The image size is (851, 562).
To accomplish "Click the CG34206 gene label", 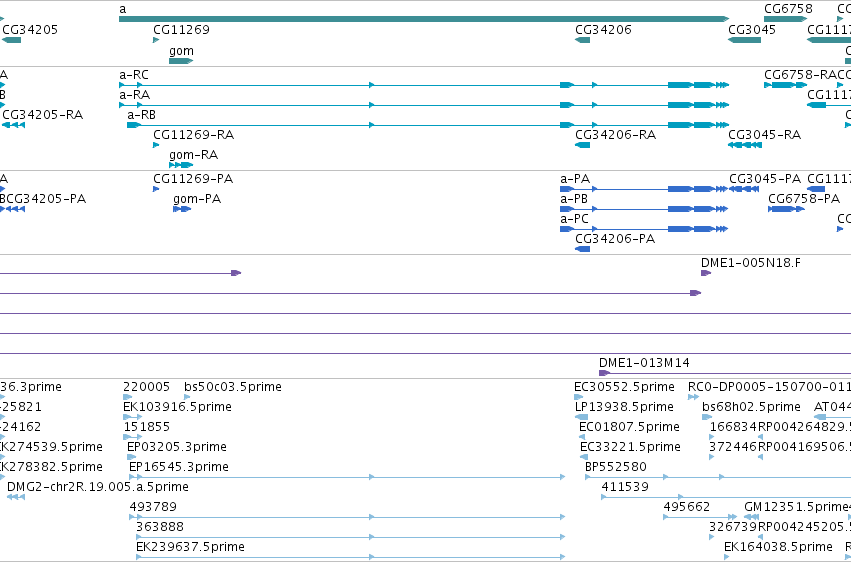I will (x=604, y=30).
